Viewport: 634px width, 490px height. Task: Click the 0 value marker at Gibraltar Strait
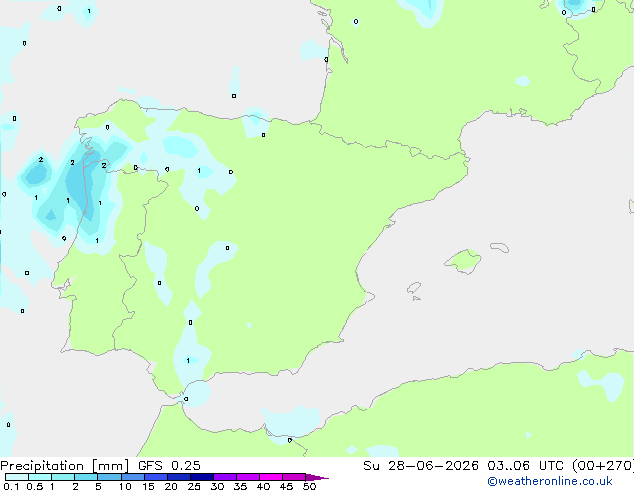click(186, 399)
